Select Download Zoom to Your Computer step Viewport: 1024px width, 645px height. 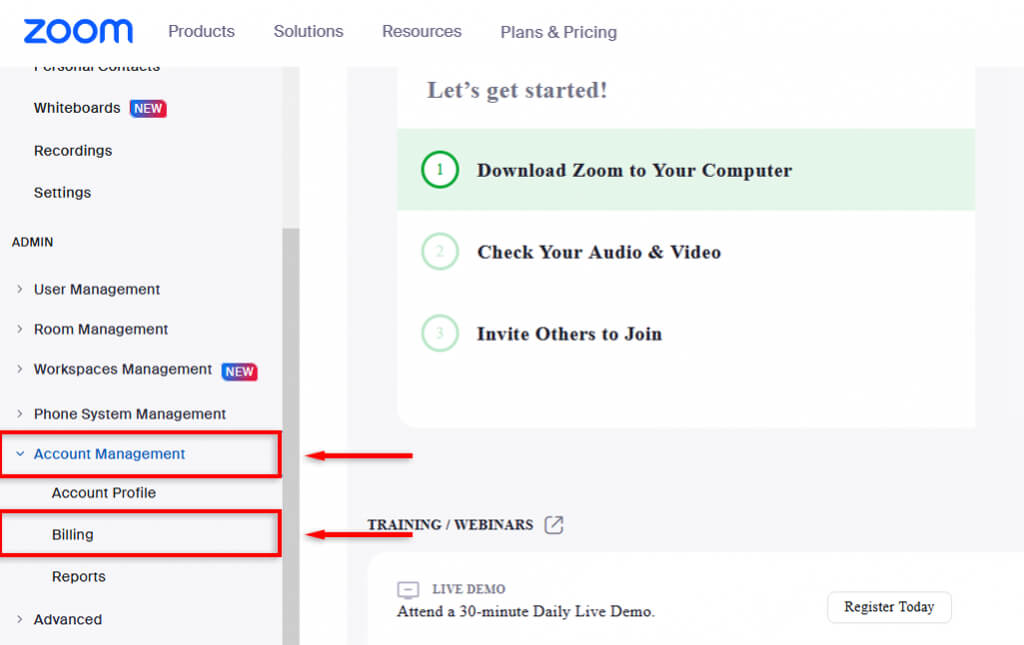634,170
